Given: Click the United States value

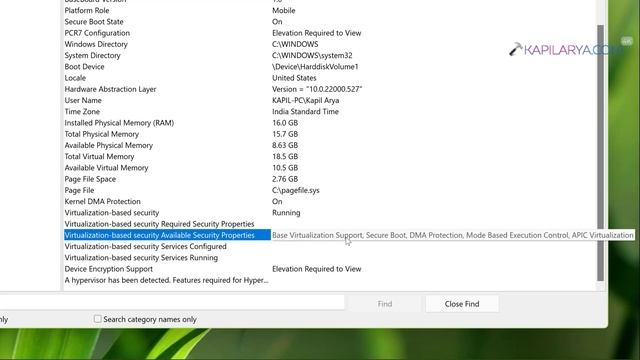Looking at the screenshot, I should [294, 78].
